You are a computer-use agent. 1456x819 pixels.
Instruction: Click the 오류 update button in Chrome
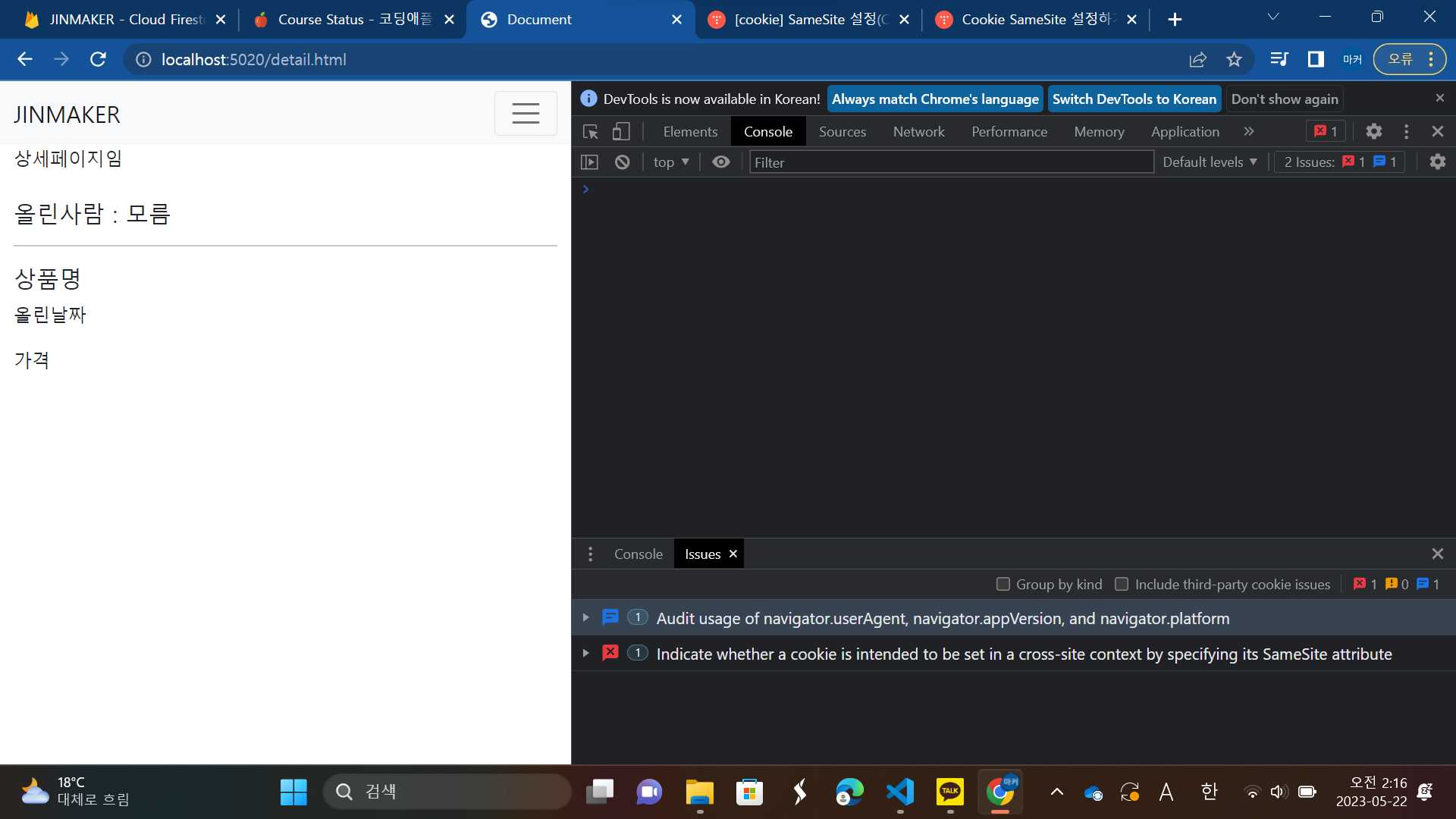tap(1410, 59)
